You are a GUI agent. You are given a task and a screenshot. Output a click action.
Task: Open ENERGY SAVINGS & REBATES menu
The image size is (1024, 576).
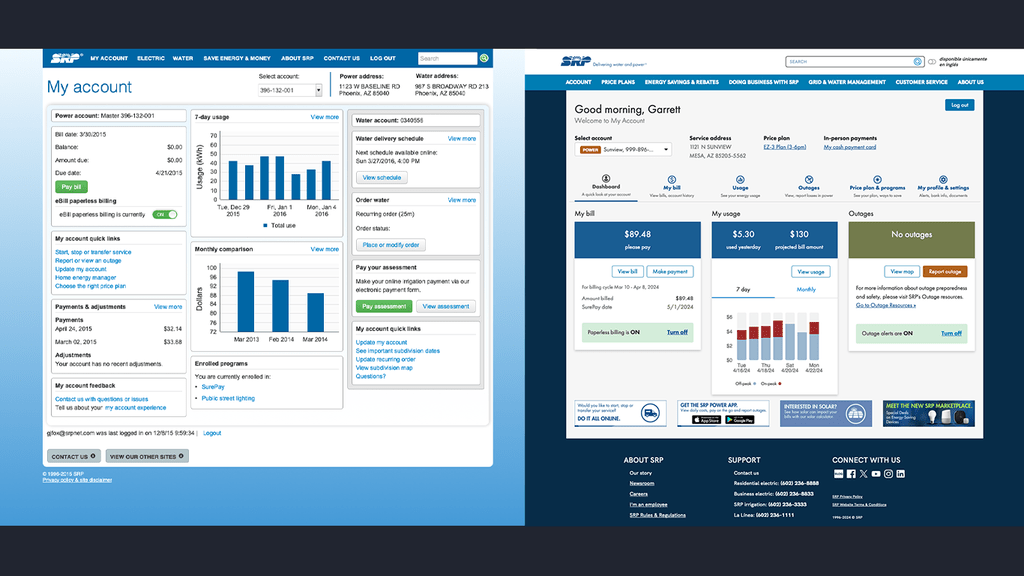click(682, 82)
